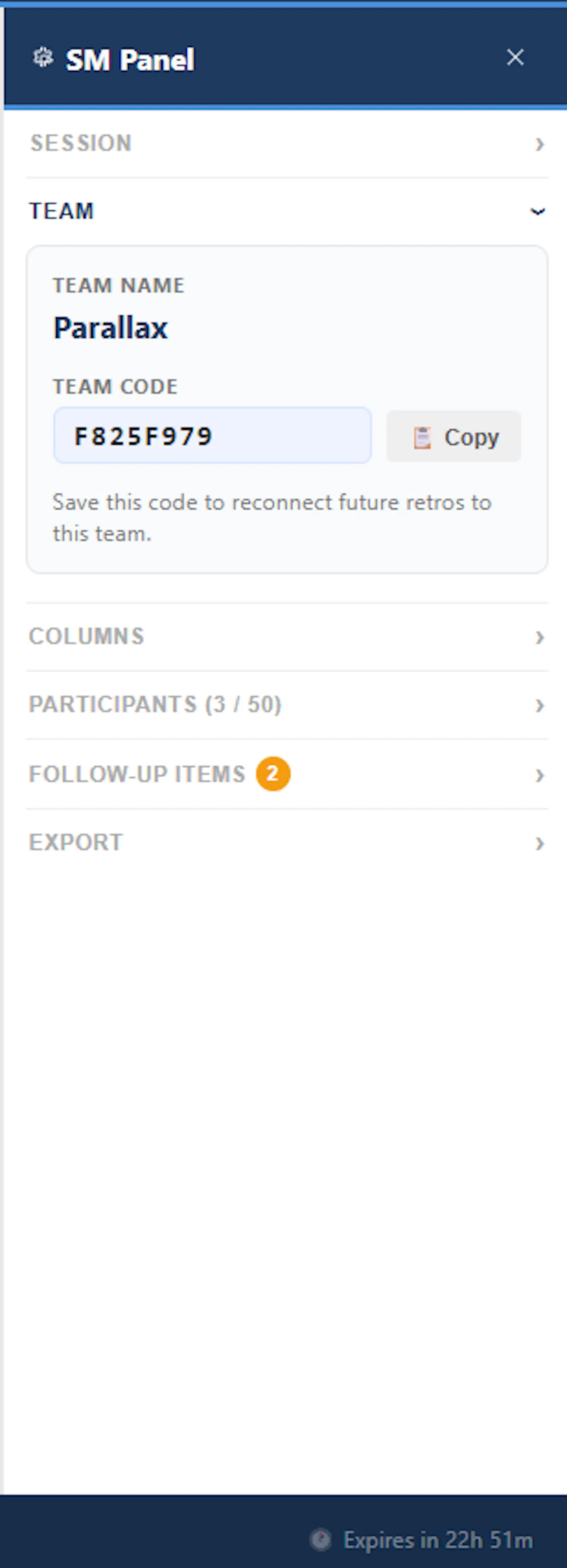Click the orange follow-up count badge

[x=273, y=774]
